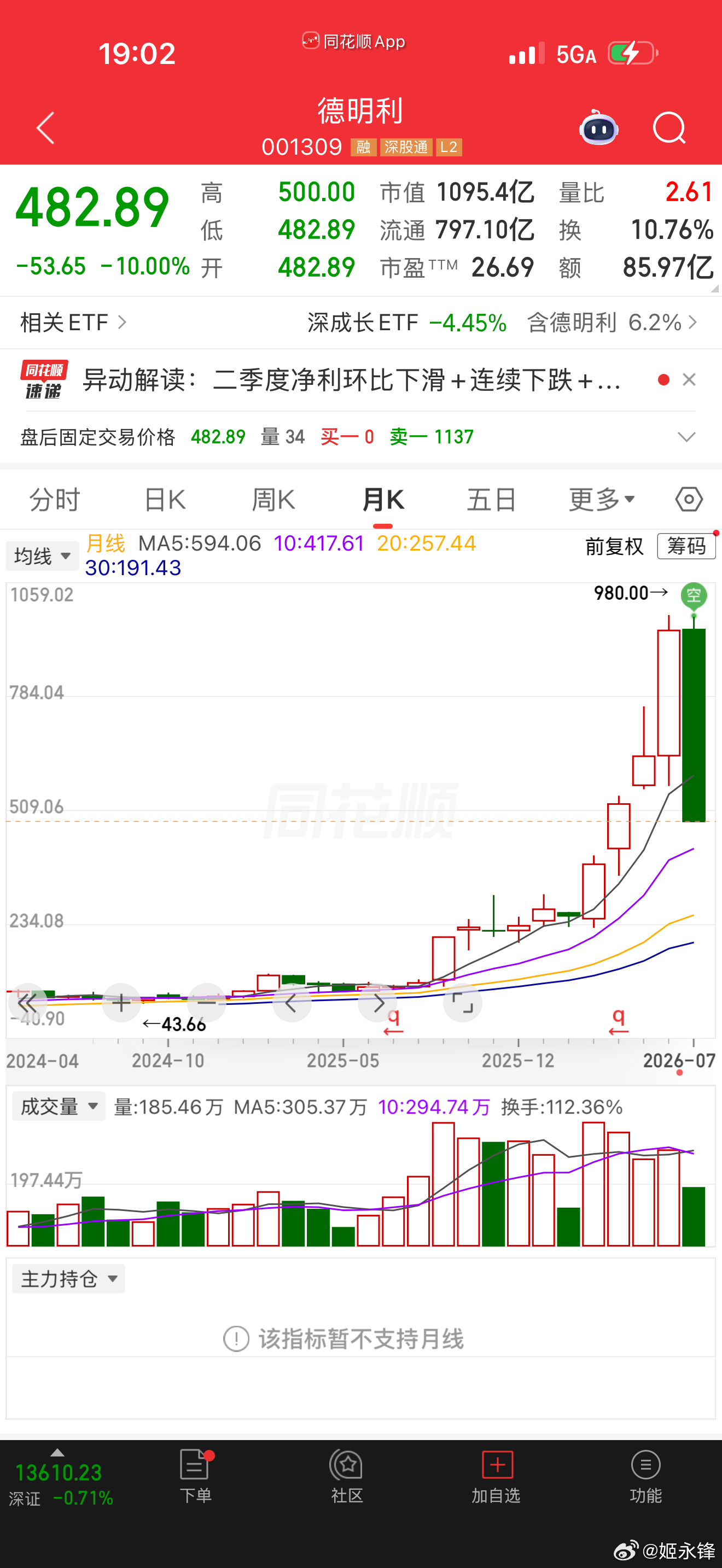Tap the current price 482.89
This screenshot has width=722, height=1568.
click(92, 208)
